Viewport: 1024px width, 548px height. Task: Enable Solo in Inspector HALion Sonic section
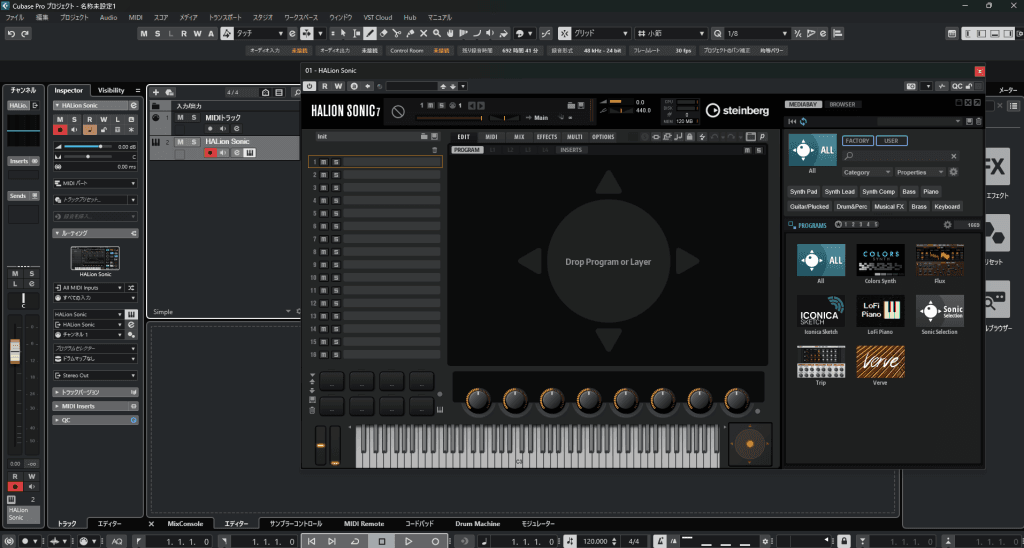(74, 119)
